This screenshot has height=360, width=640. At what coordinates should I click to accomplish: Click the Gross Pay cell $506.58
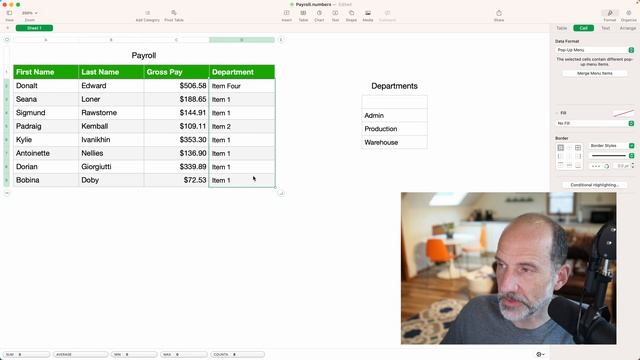pos(176,86)
